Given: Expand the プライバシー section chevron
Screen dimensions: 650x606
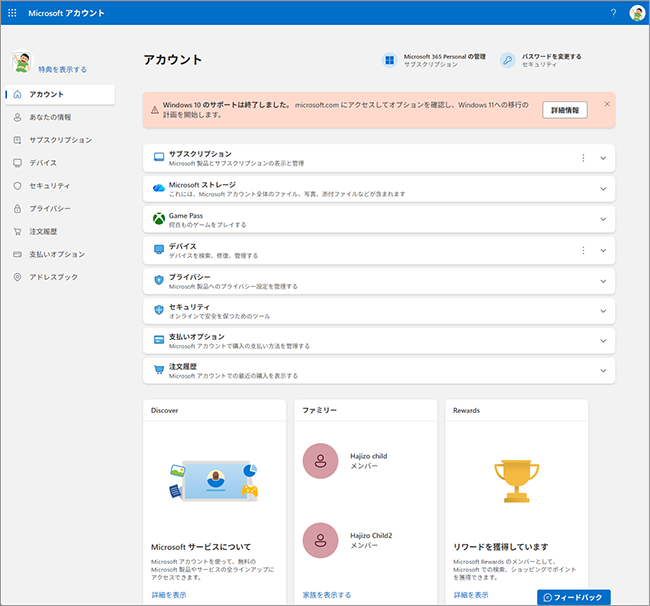Looking at the screenshot, I should pos(603,281).
